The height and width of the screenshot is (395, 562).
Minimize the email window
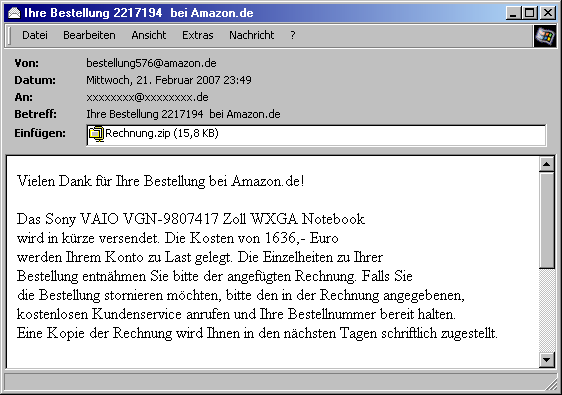coord(513,13)
